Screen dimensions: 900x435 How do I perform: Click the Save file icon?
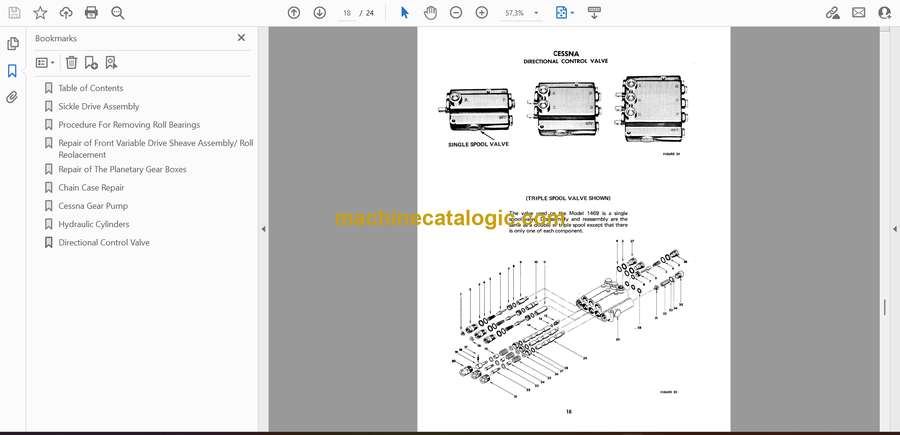pyautogui.click(x=14, y=13)
